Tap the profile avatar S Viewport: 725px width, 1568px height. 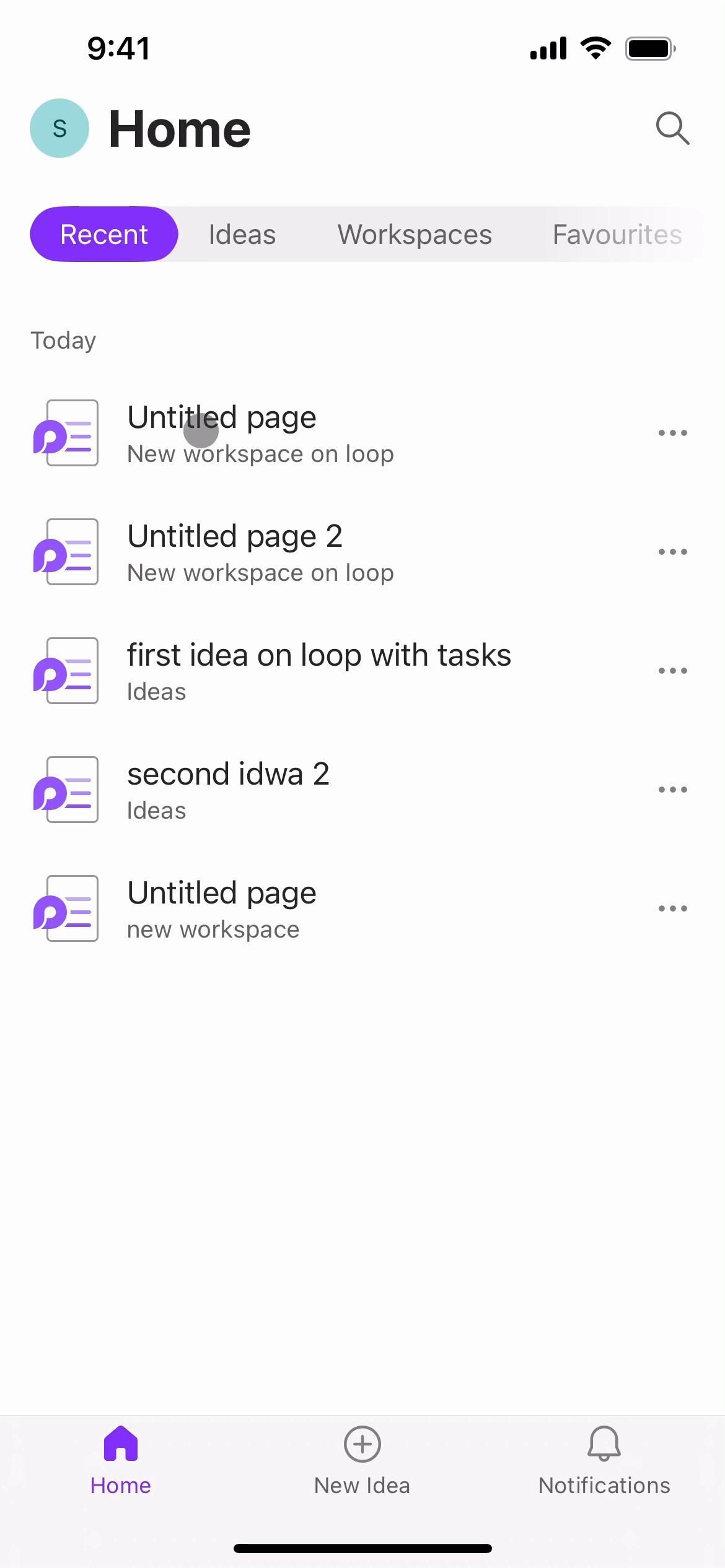tap(59, 128)
